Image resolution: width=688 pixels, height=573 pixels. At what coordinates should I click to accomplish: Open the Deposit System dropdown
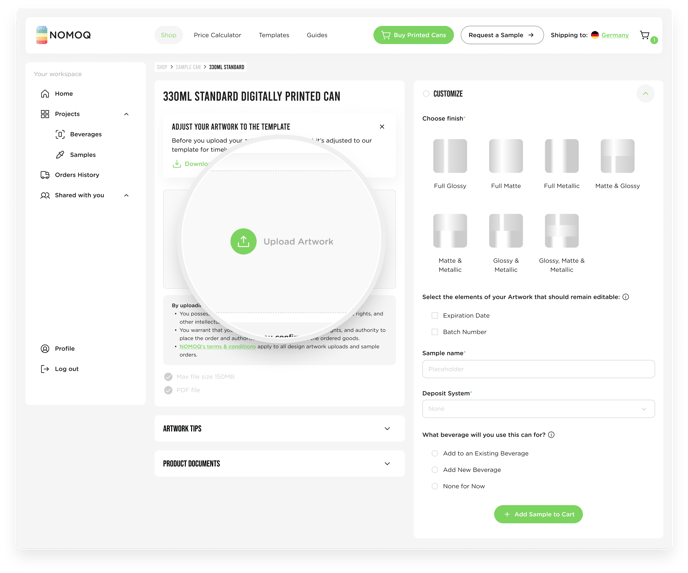click(538, 409)
